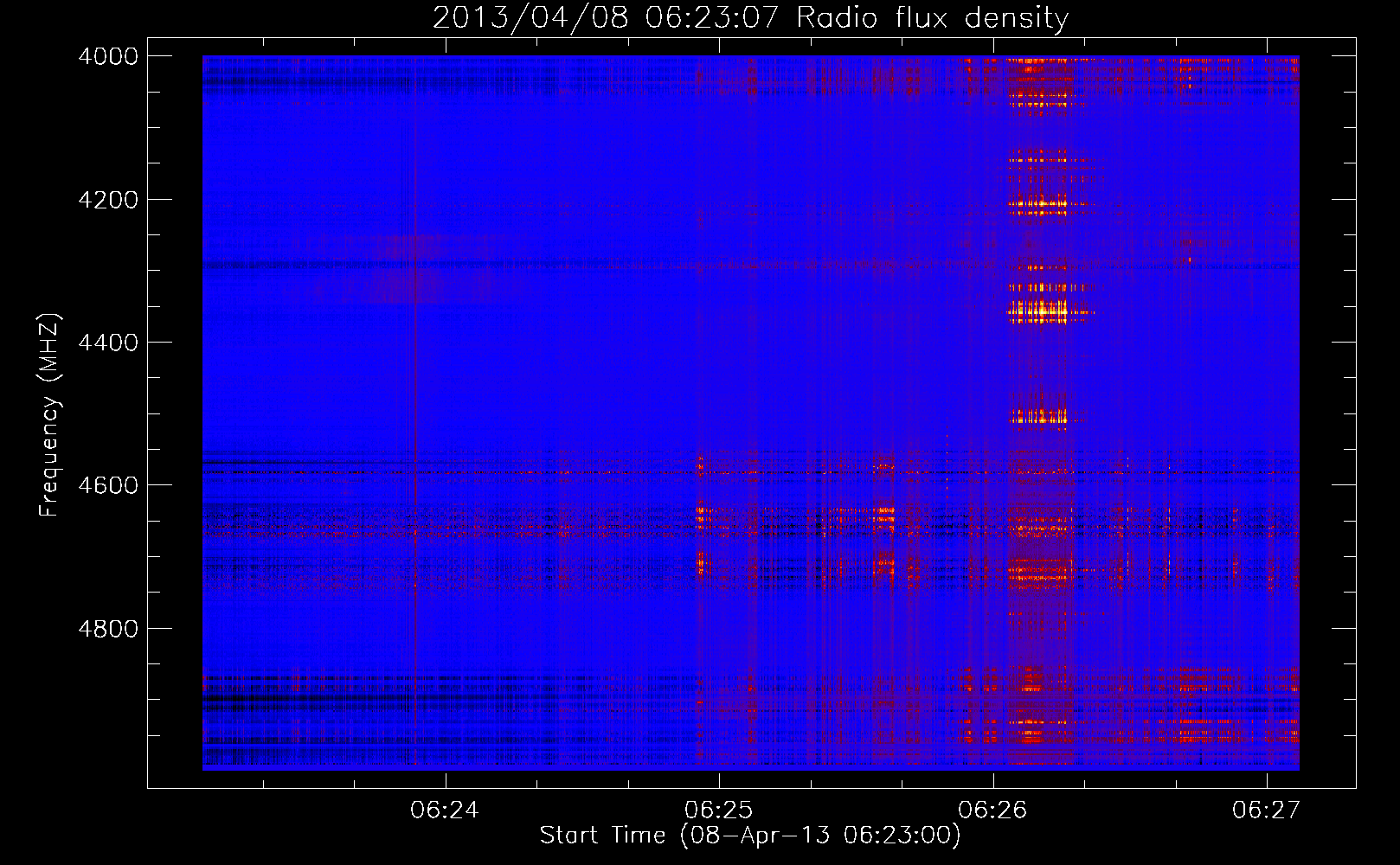Click the 06:24 time tick label
1400x865 pixels.
(445, 810)
